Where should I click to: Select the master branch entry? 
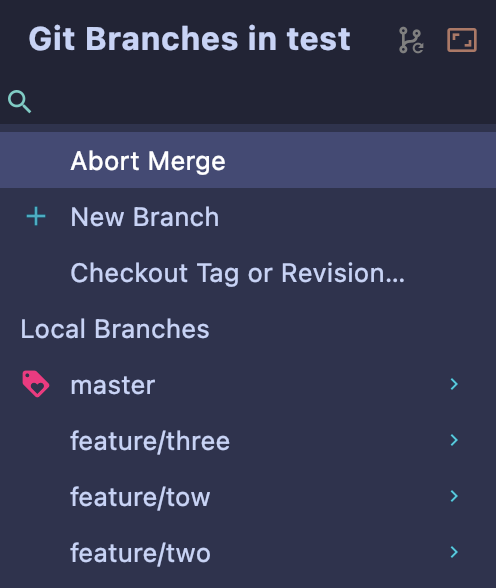click(x=248, y=384)
